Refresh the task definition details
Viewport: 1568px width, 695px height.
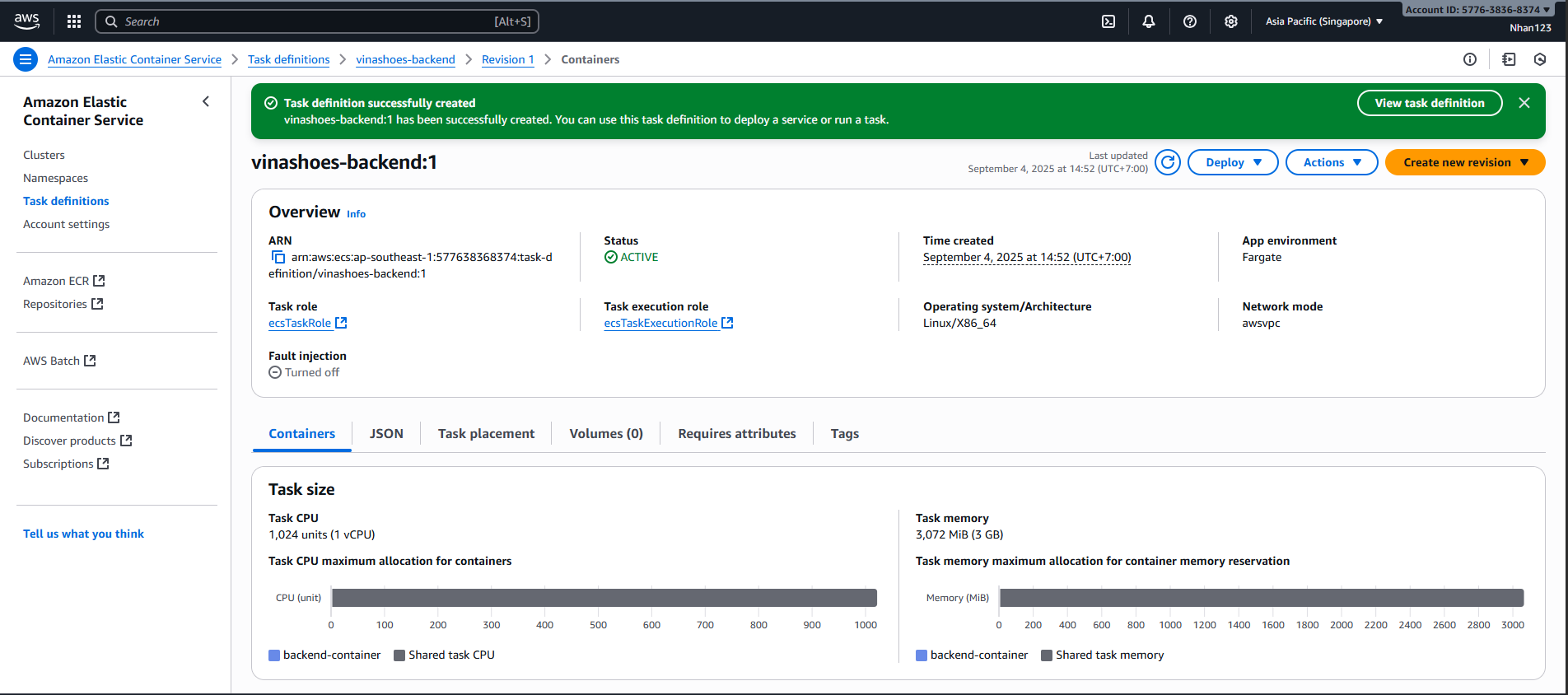click(1168, 162)
